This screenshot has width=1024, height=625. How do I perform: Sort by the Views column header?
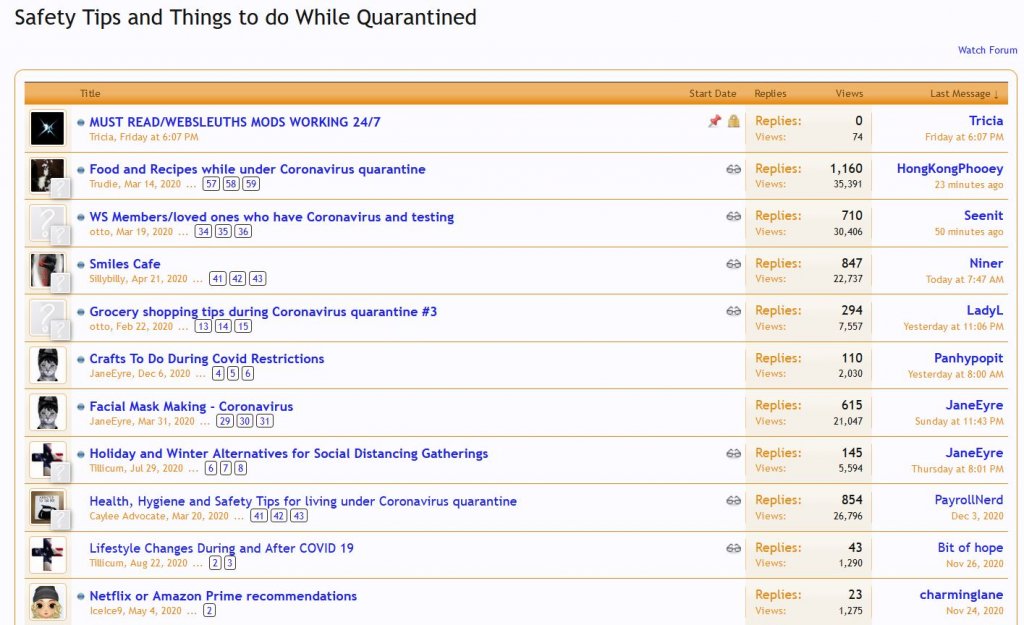[x=849, y=94]
